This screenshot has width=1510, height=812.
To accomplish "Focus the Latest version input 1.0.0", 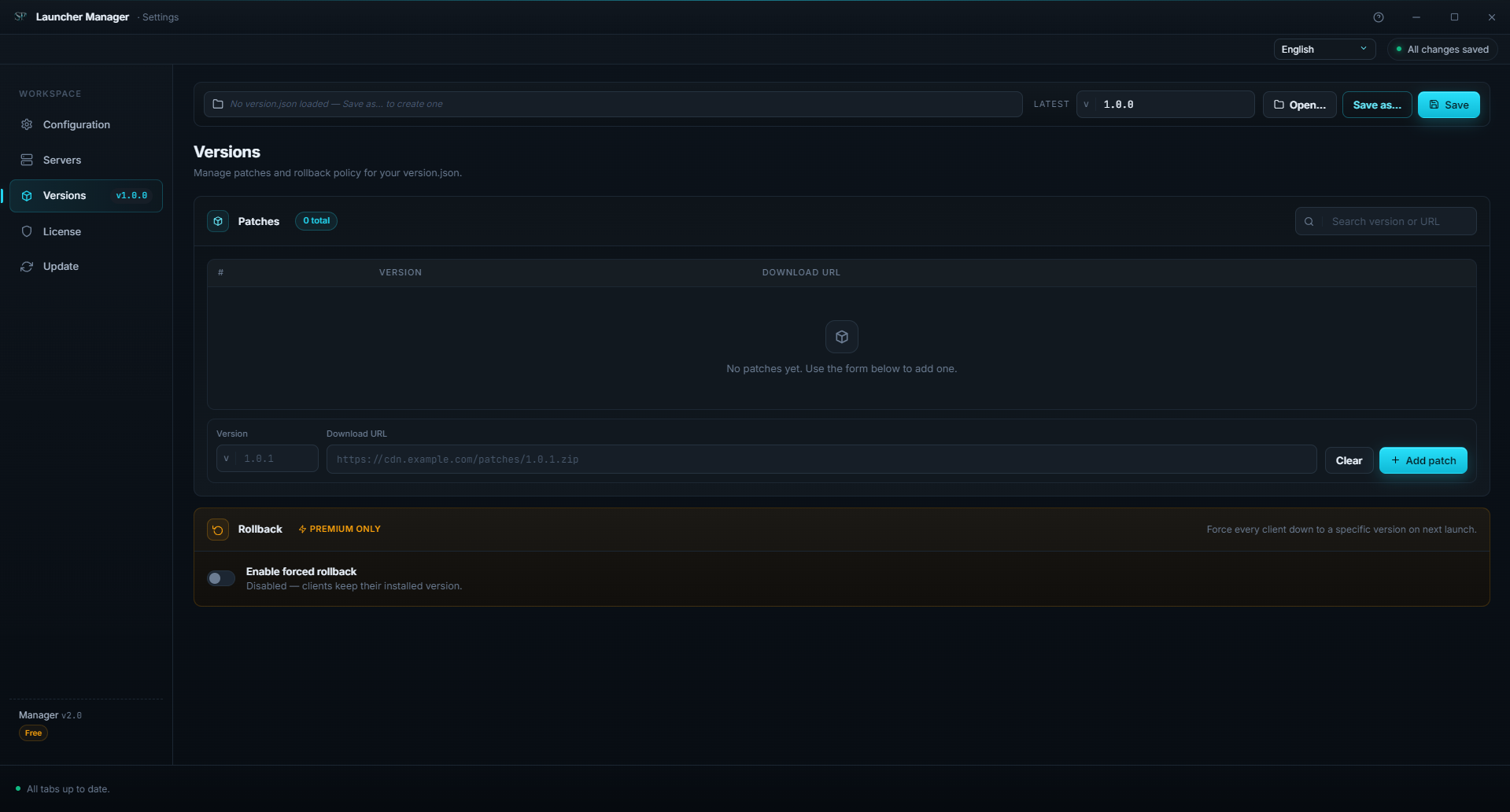I will click(x=1165, y=104).
